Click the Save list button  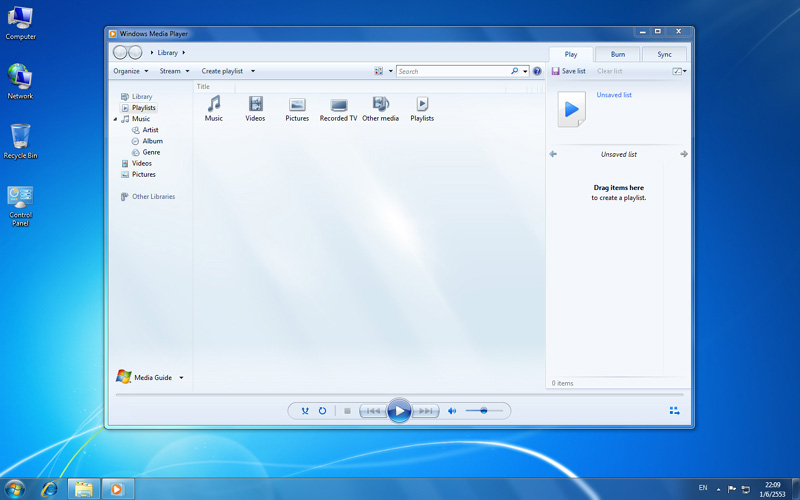(x=569, y=71)
